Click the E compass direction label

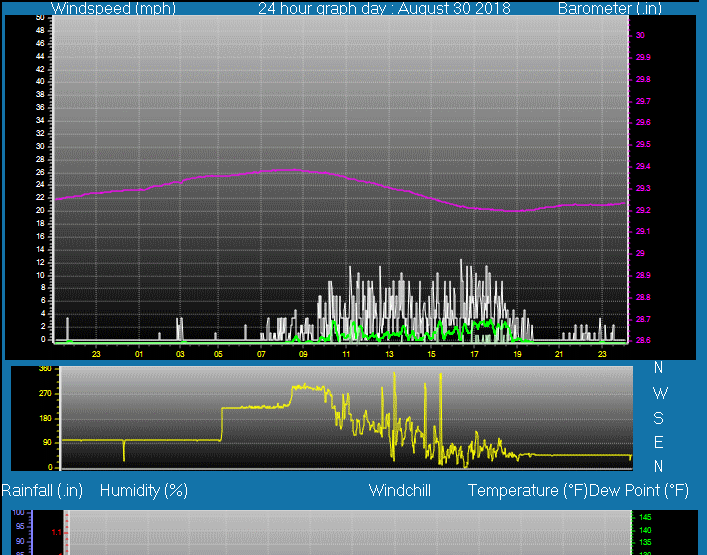(x=658, y=442)
